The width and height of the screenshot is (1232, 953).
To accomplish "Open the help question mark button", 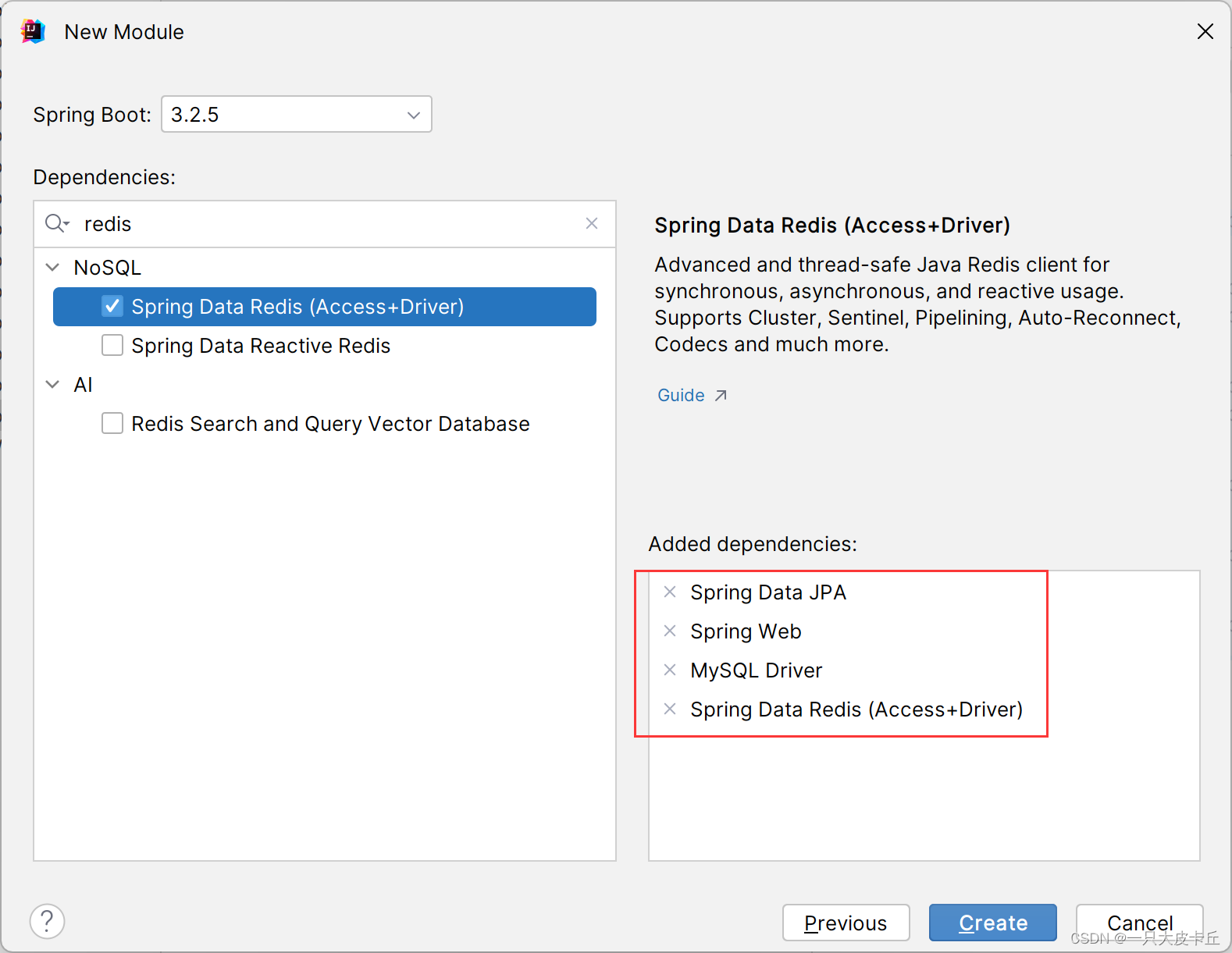I will pyautogui.click(x=48, y=921).
